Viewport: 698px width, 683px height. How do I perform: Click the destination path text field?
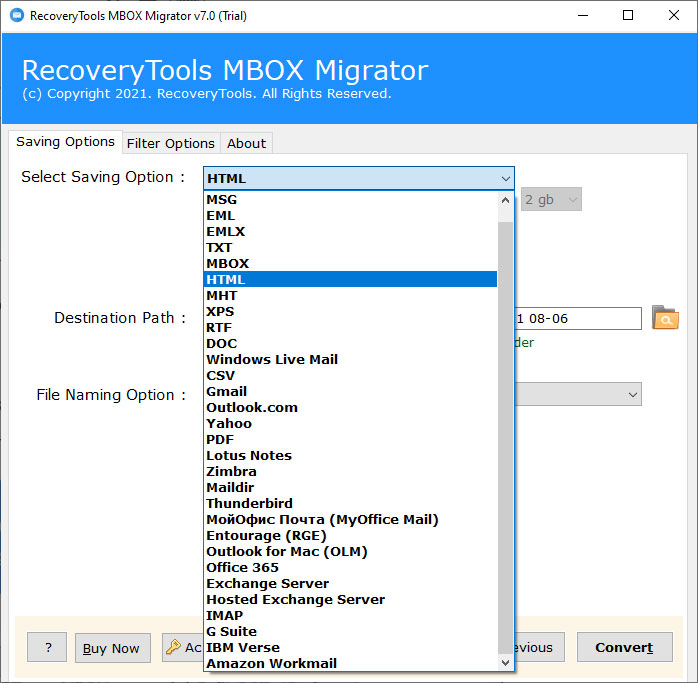point(578,318)
